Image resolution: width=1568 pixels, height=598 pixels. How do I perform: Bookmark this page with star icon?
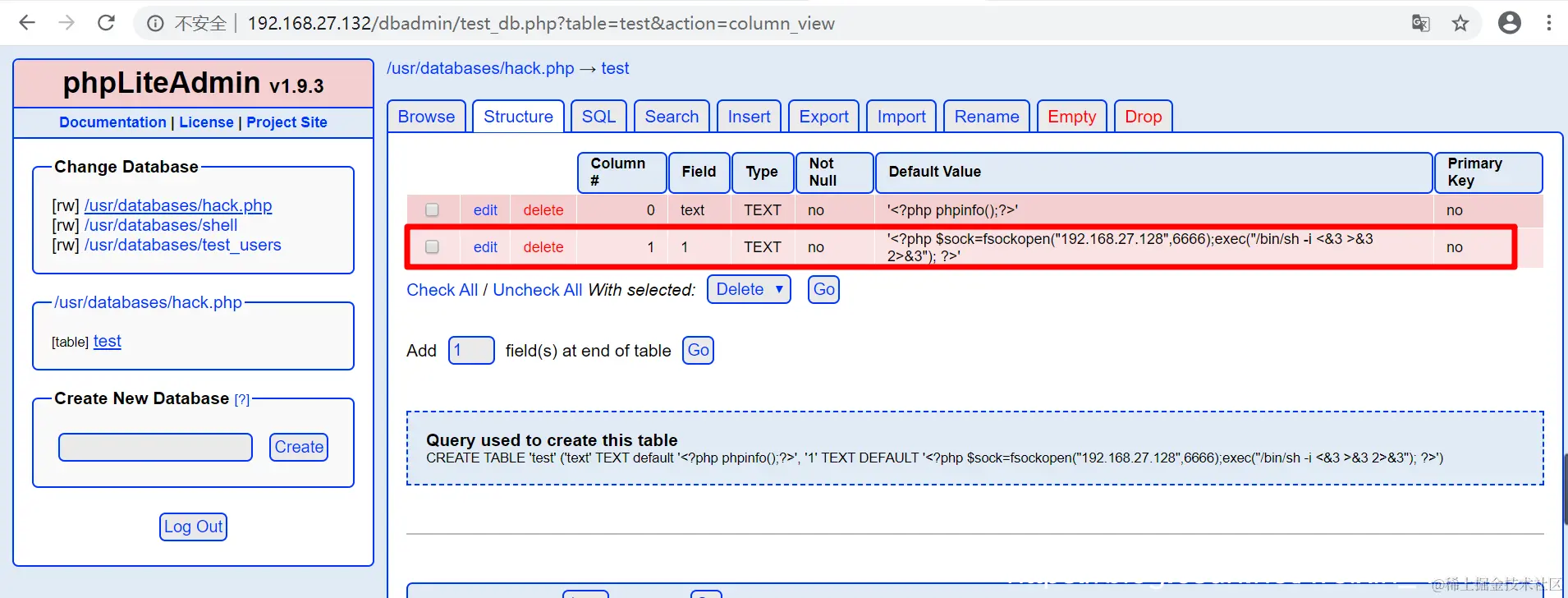(x=1460, y=23)
